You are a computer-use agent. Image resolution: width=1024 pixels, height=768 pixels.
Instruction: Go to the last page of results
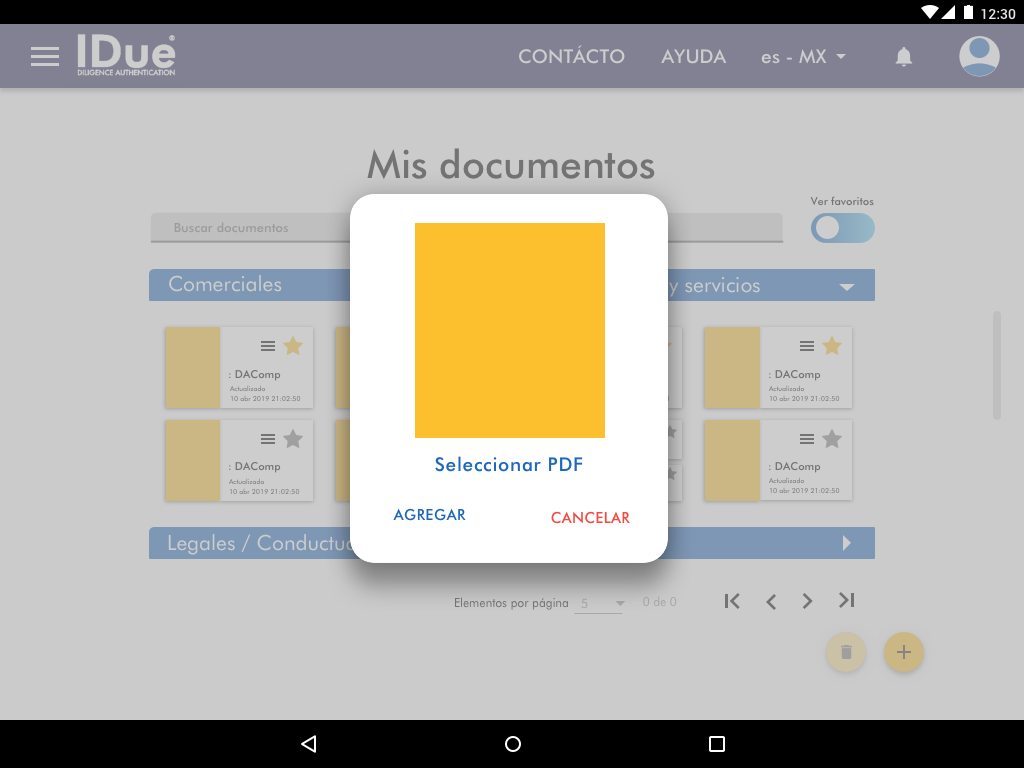tap(846, 601)
